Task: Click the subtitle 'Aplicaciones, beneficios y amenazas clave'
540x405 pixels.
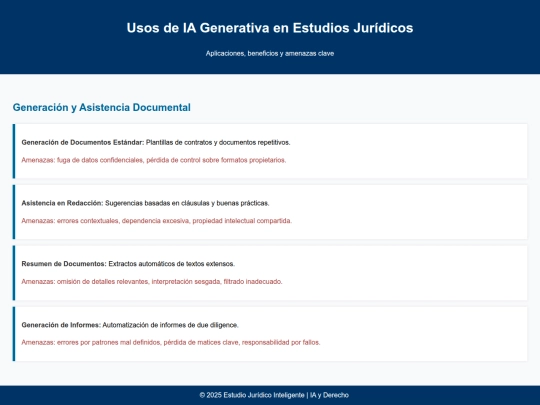Action: point(270,53)
